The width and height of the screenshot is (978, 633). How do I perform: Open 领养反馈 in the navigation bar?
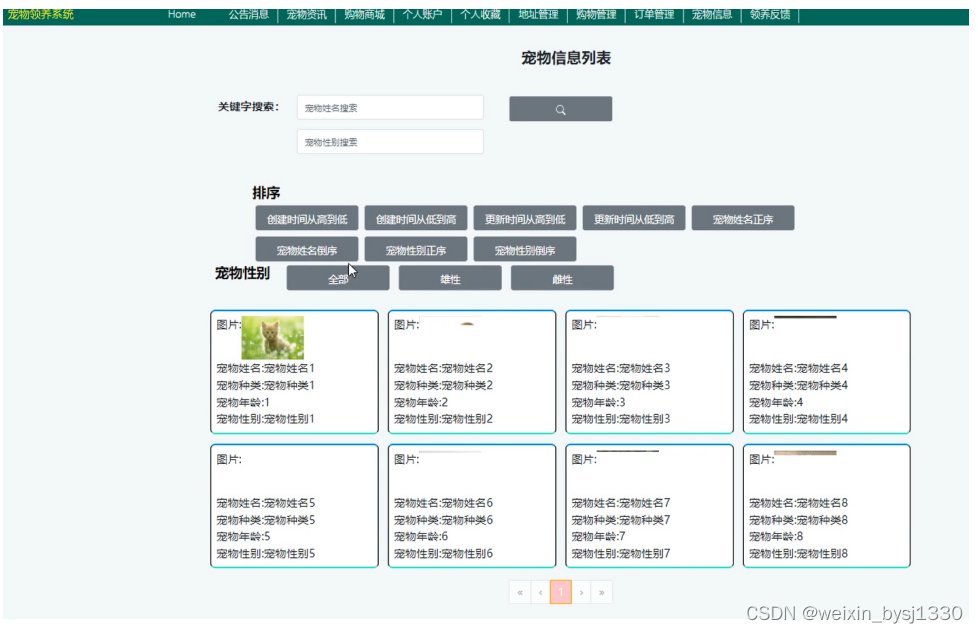point(770,14)
